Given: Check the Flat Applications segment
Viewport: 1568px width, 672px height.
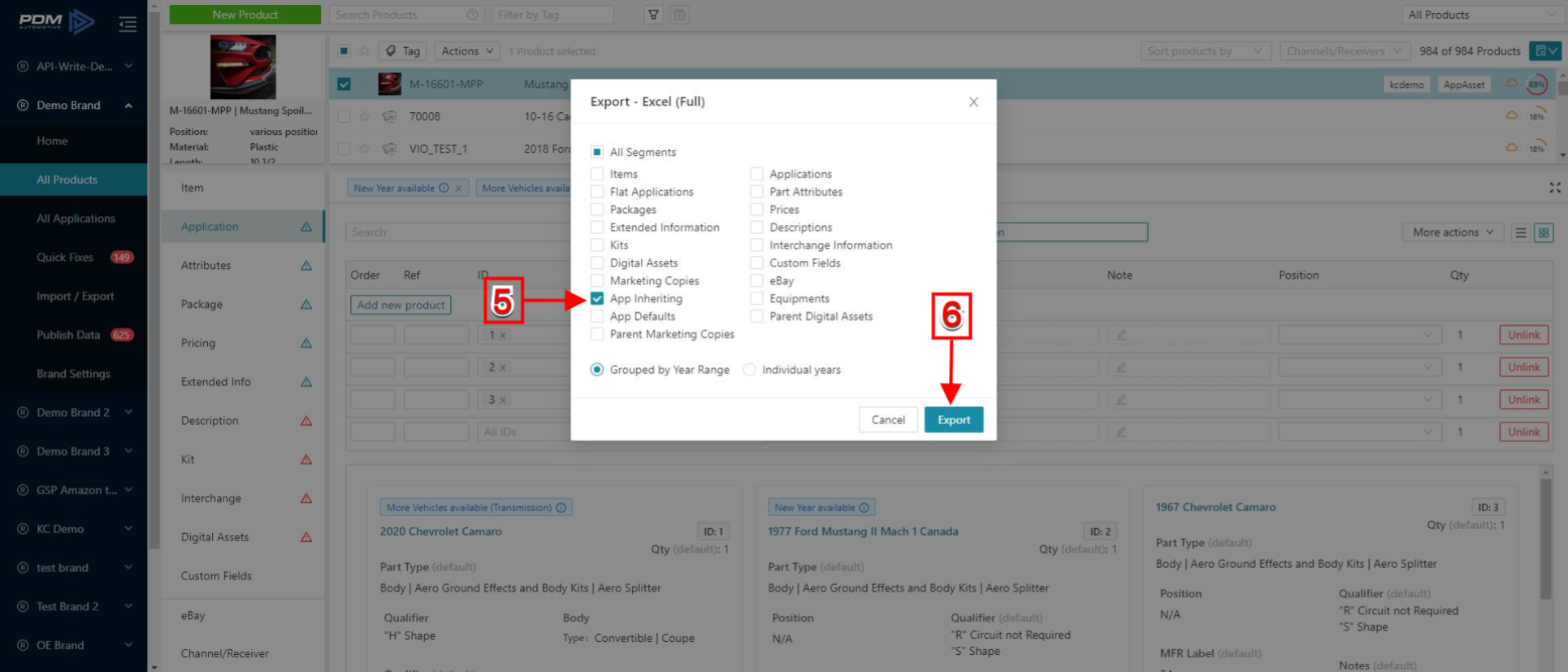Looking at the screenshot, I should [x=597, y=192].
